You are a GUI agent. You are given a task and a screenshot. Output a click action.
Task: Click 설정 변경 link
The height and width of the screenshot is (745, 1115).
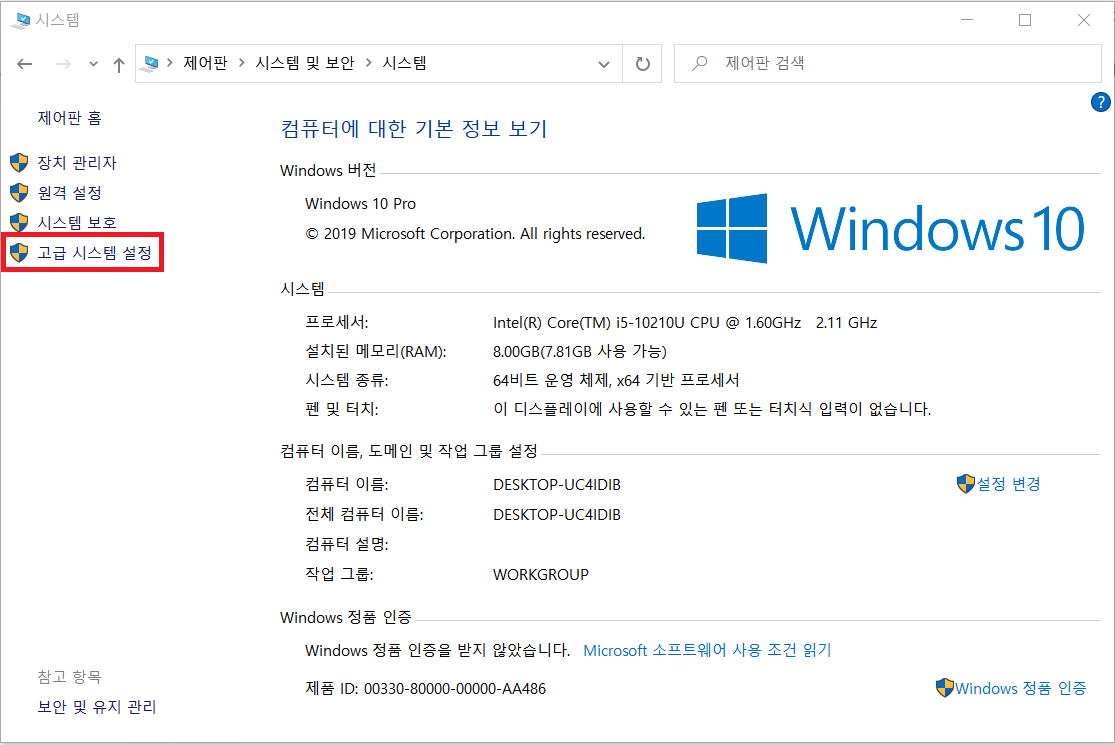tap(1008, 484)
